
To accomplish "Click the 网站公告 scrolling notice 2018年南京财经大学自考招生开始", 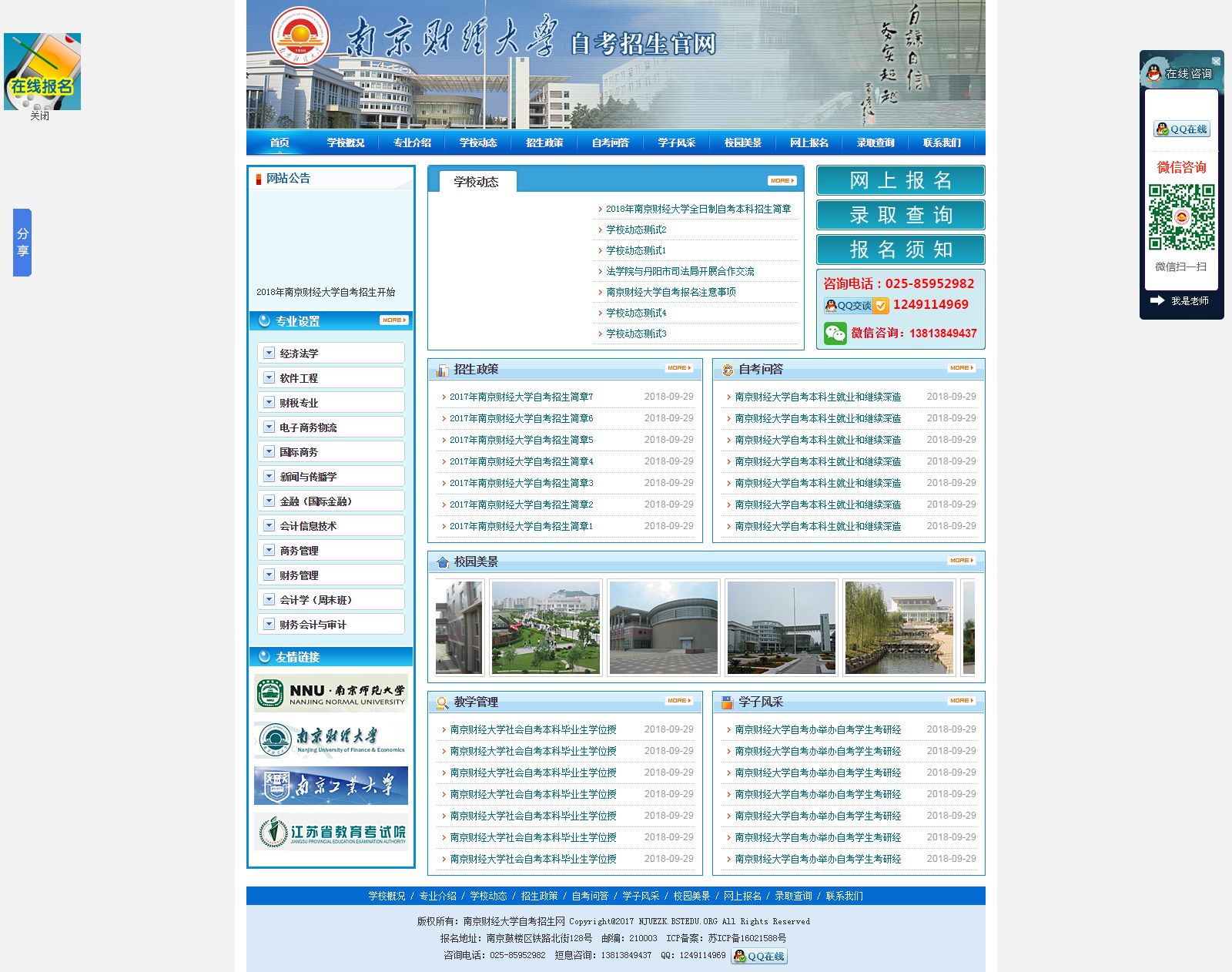I will click(x=326, y=292).
